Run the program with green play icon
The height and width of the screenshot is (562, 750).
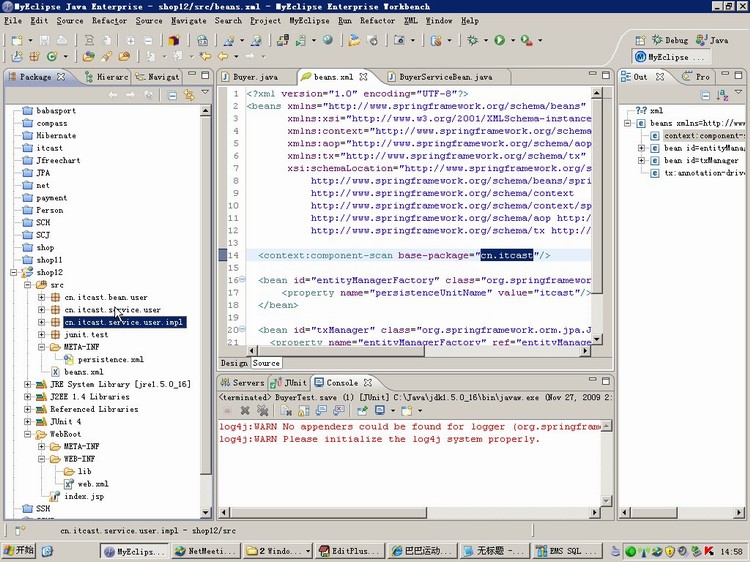pos(499,41)
